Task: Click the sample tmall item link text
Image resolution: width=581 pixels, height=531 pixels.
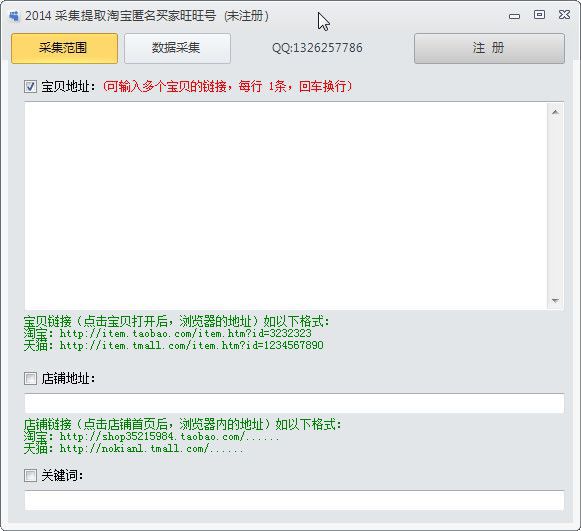Action: point(191,346)
